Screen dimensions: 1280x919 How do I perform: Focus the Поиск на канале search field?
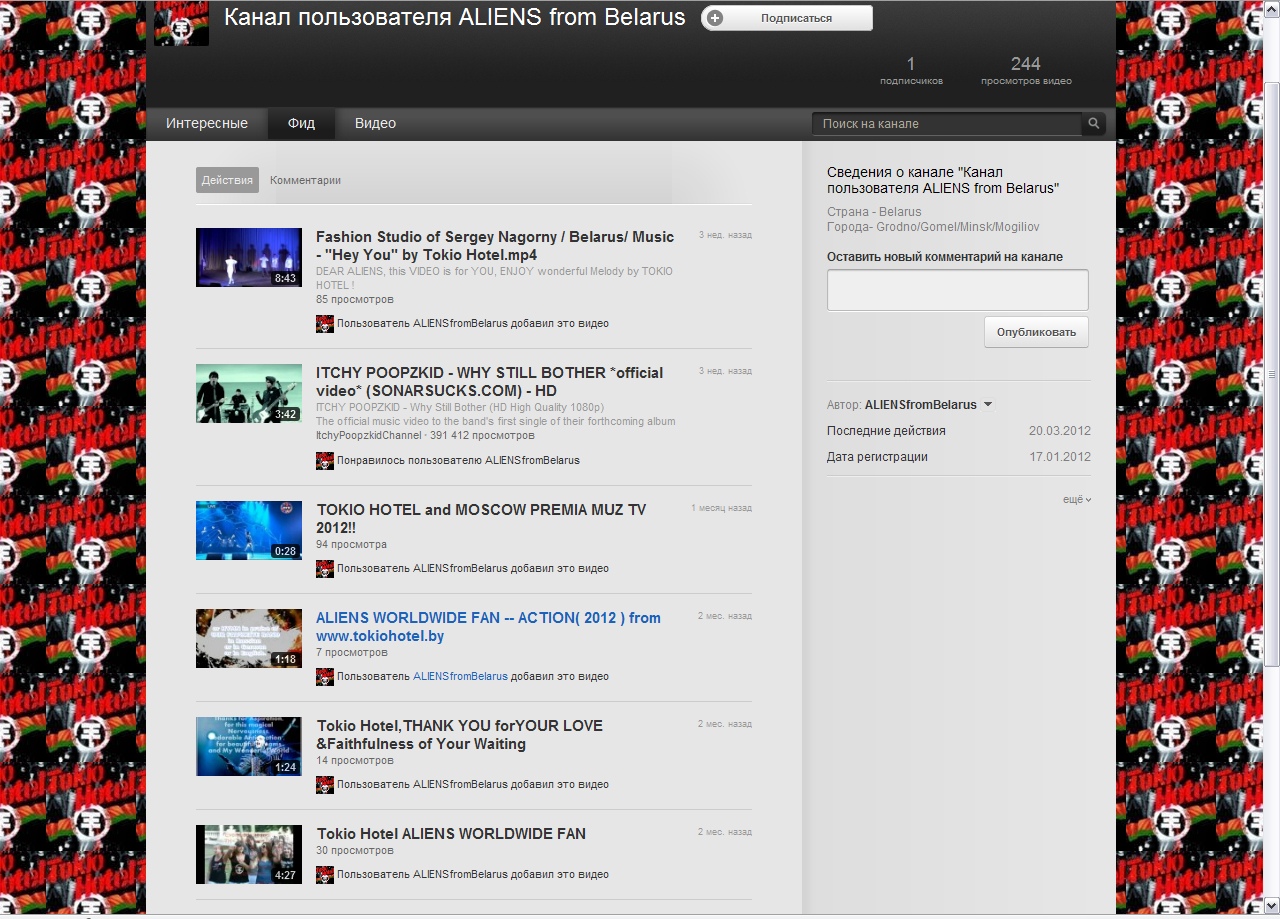[x=947, y=124]
